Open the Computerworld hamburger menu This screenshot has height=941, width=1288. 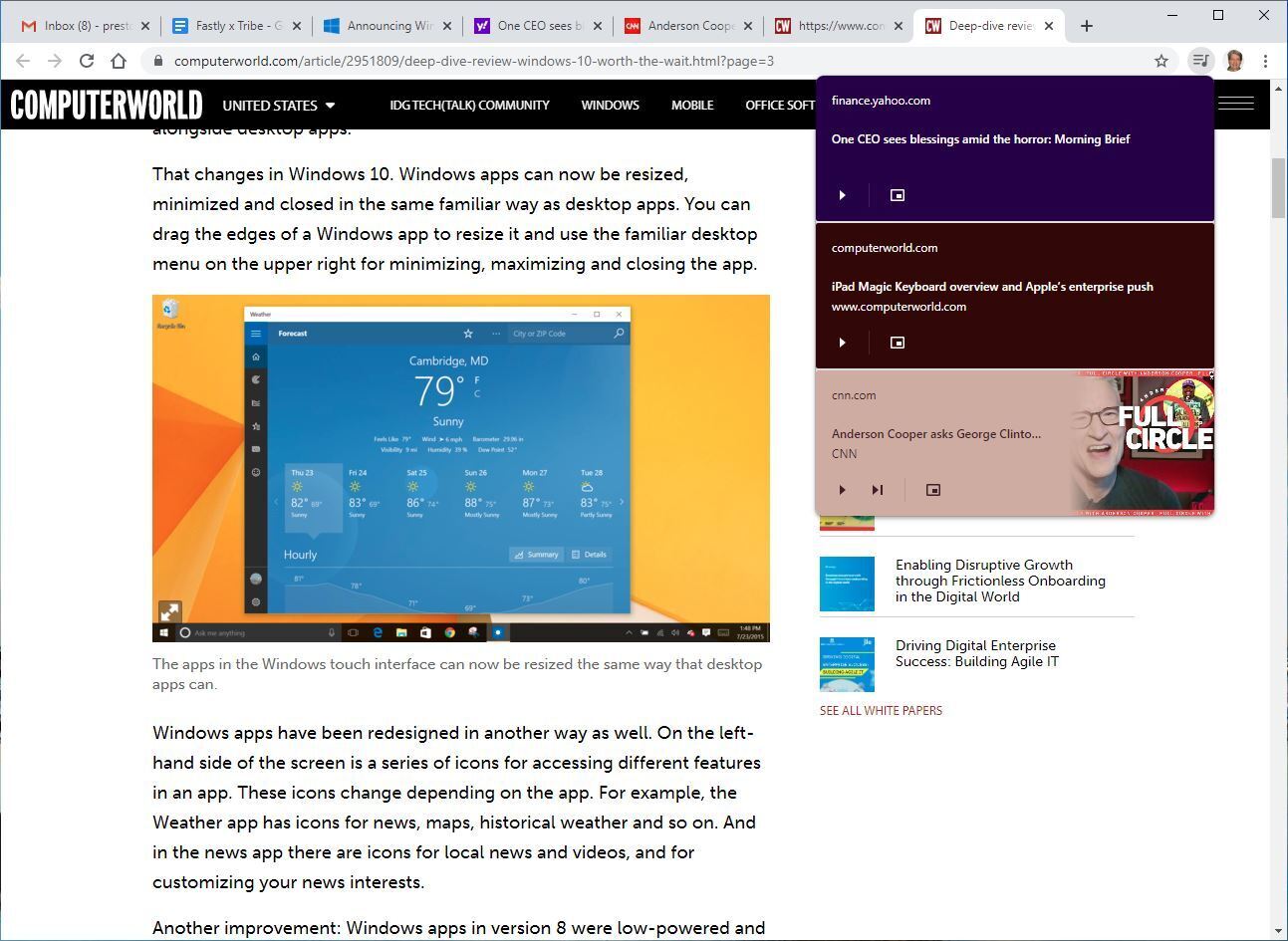(1236, 104)
